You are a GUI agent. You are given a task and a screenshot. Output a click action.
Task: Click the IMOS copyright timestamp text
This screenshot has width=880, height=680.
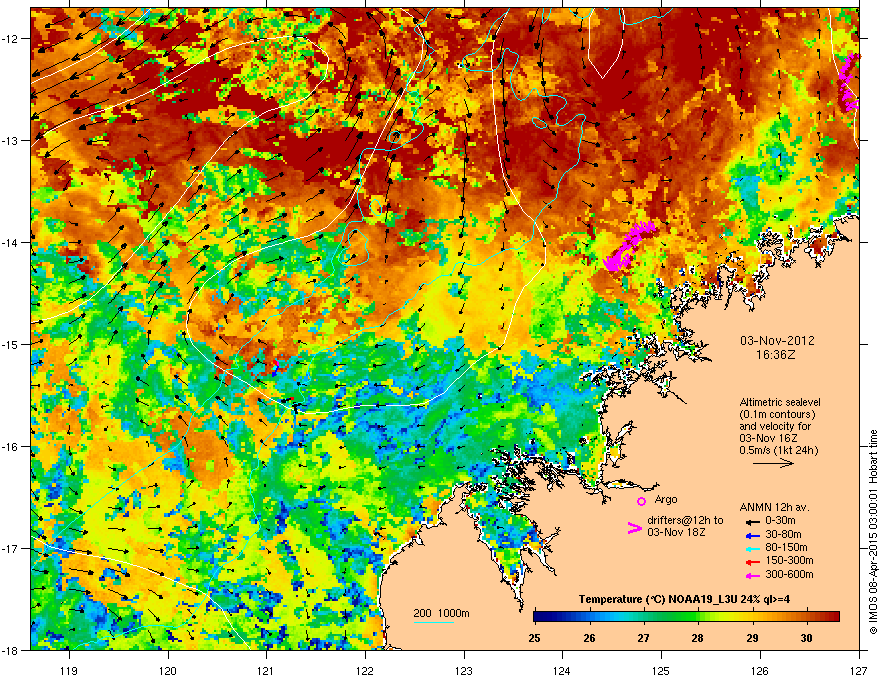point(873,532)
